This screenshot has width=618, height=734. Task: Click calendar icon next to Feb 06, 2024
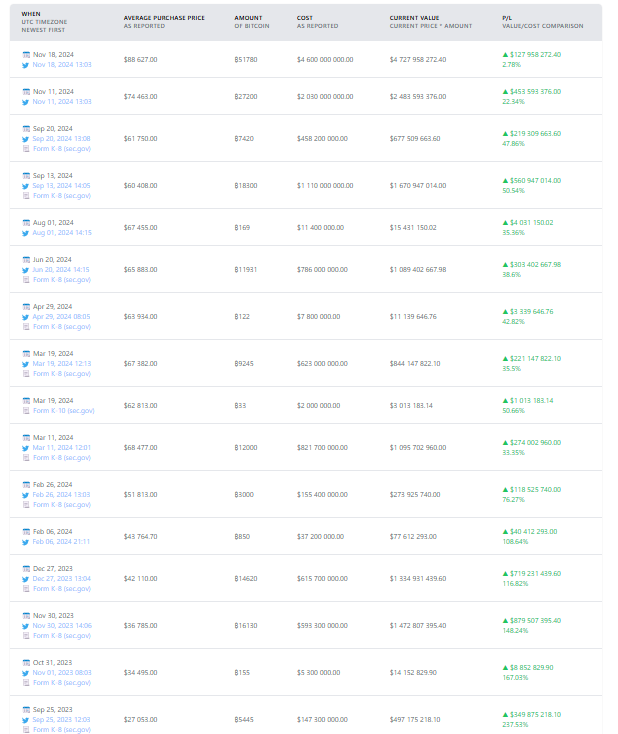pyautogui.click(x=26, y=532)
